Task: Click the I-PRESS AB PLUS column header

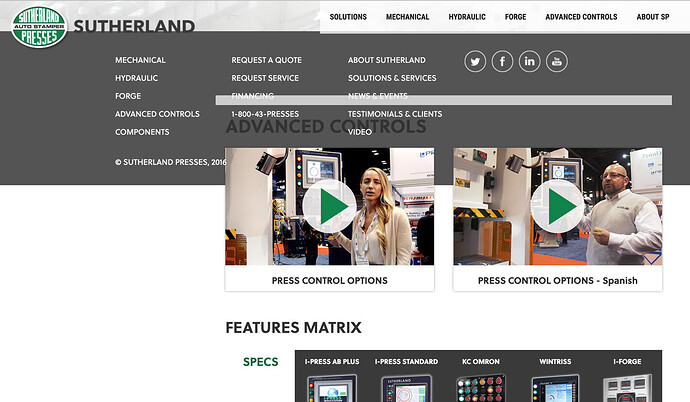Action: point(332,362)
